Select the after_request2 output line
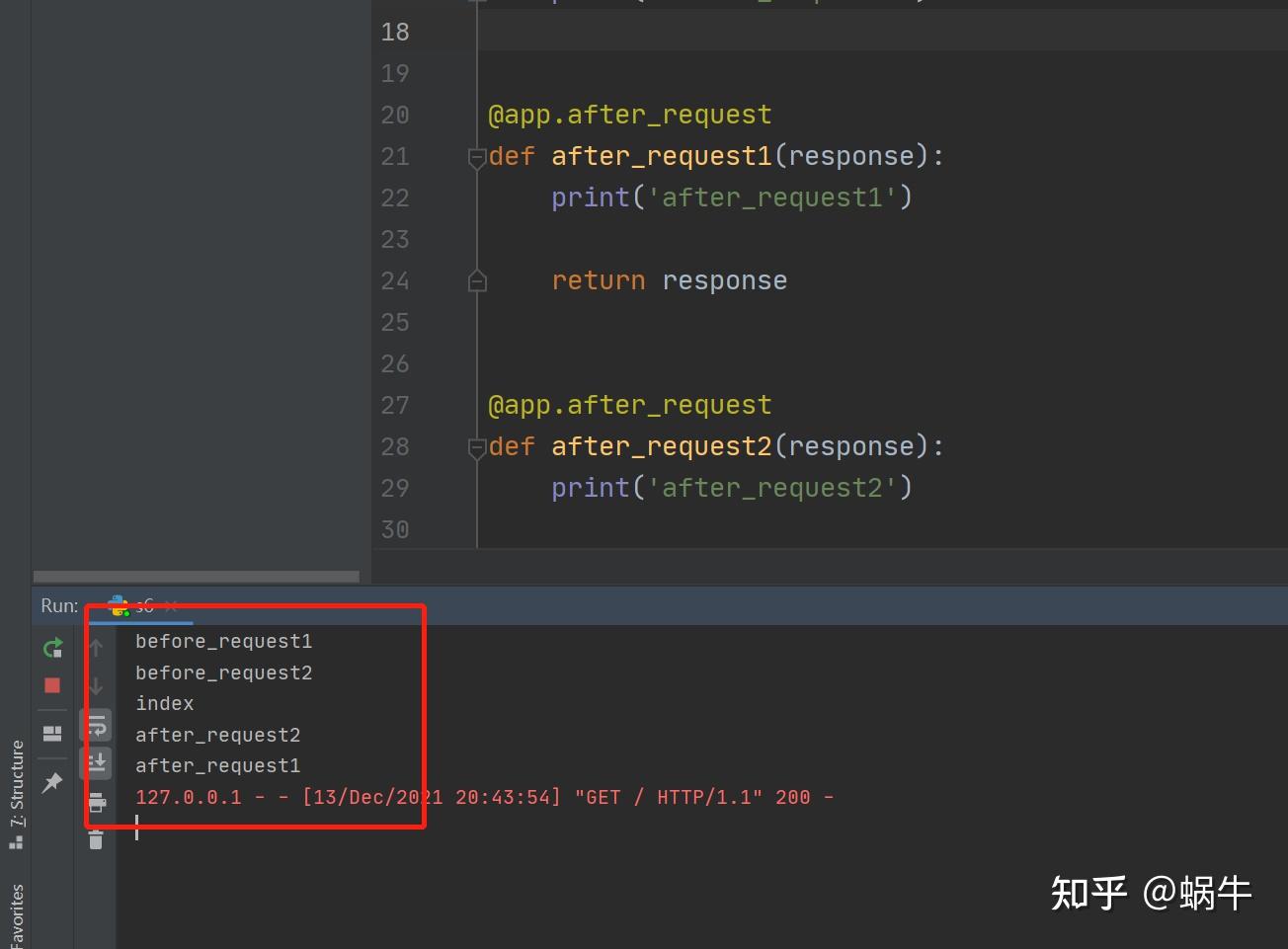Image resolution: width=1288 pixels, height=949 pixels. pyautogui.click(x=217, y=734)
